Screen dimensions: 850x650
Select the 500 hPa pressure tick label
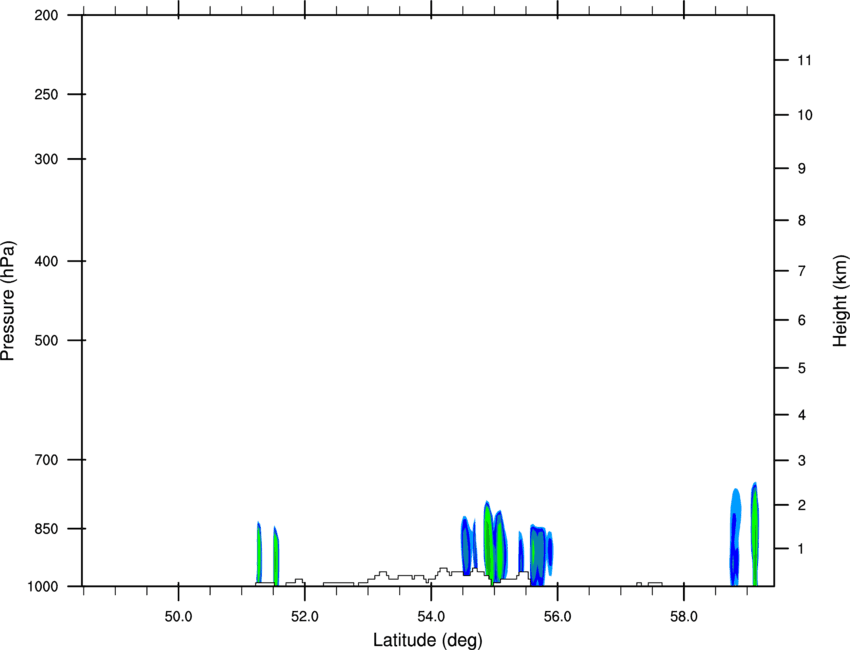coord(46,340)
